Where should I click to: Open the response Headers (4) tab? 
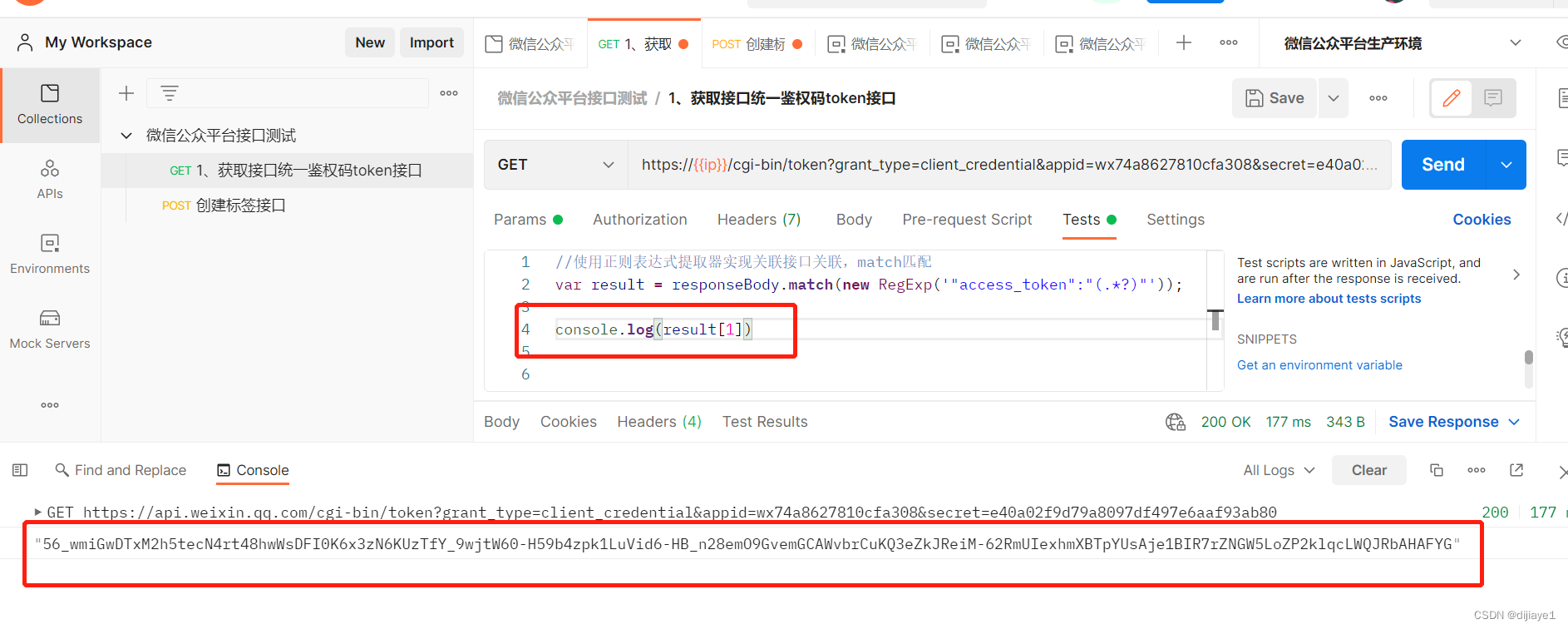click(659, 422)
